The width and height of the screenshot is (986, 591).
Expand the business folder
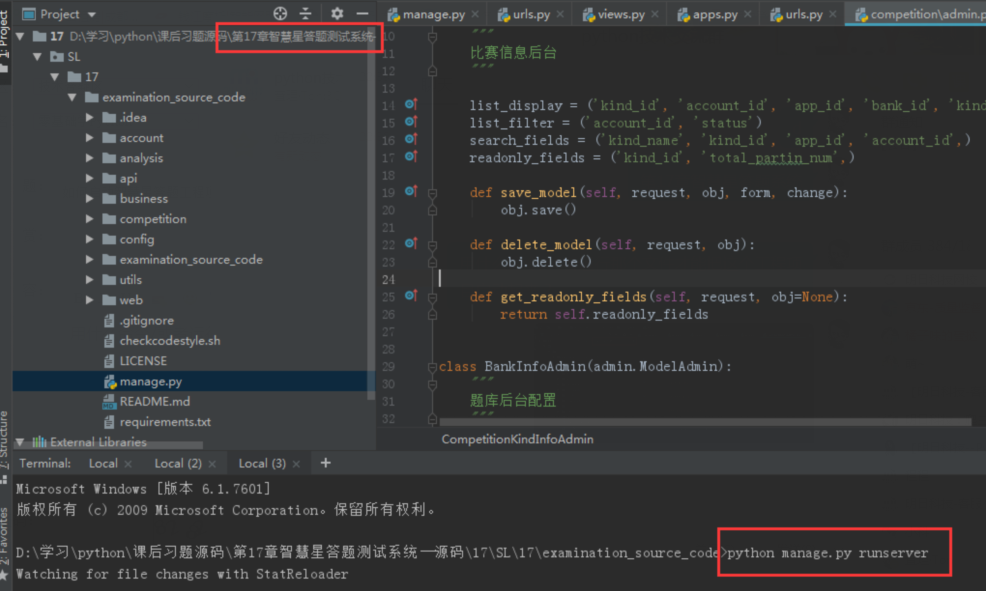pyautogui.click(x=89, y=199)
